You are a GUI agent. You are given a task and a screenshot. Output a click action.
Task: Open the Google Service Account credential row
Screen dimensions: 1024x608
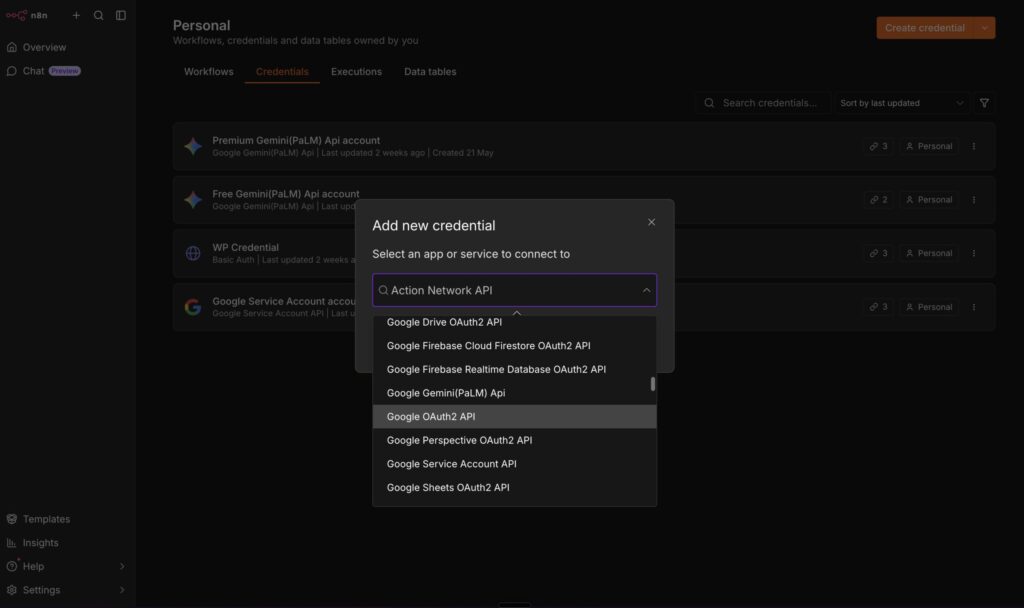[584, 307]
